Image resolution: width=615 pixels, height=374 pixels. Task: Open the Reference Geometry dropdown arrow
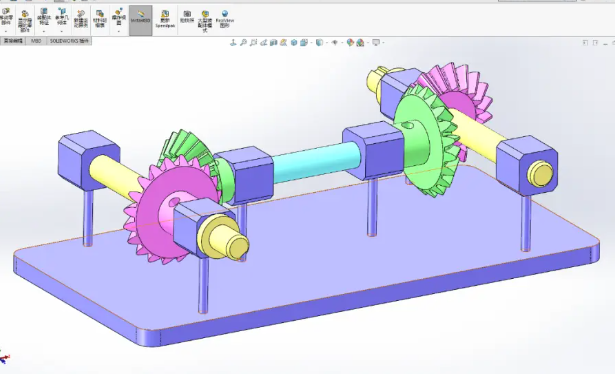62,31
